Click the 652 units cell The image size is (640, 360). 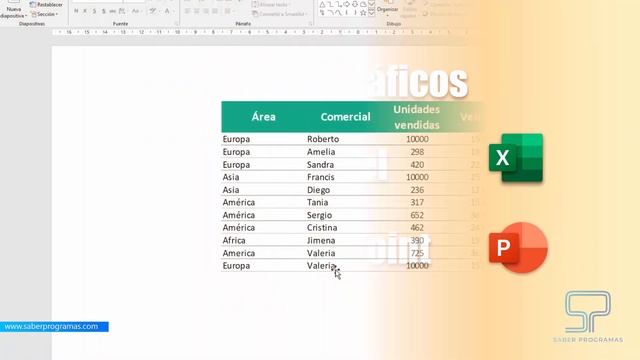[417, 215]
